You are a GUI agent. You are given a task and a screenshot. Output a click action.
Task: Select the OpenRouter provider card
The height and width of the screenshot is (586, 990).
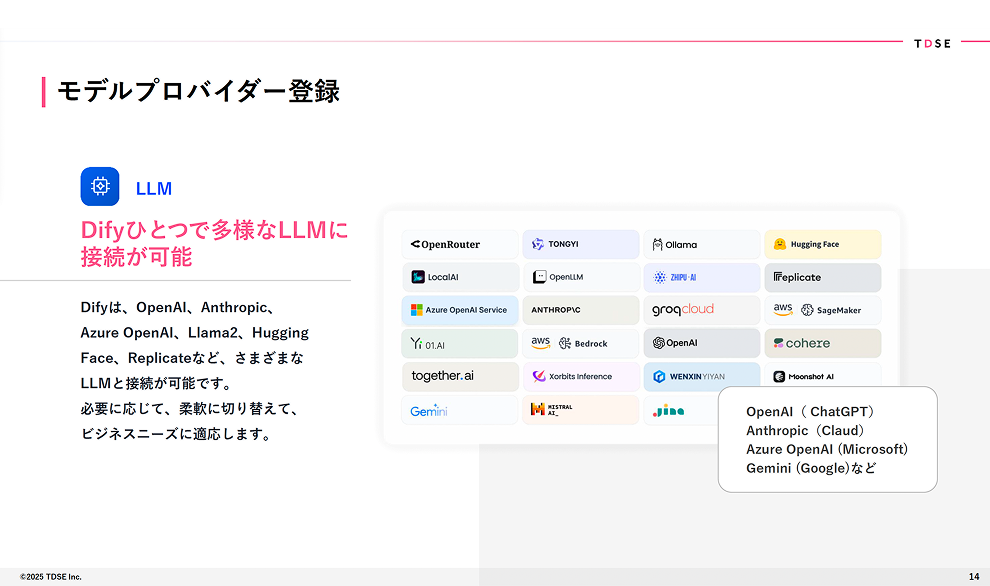460,244
